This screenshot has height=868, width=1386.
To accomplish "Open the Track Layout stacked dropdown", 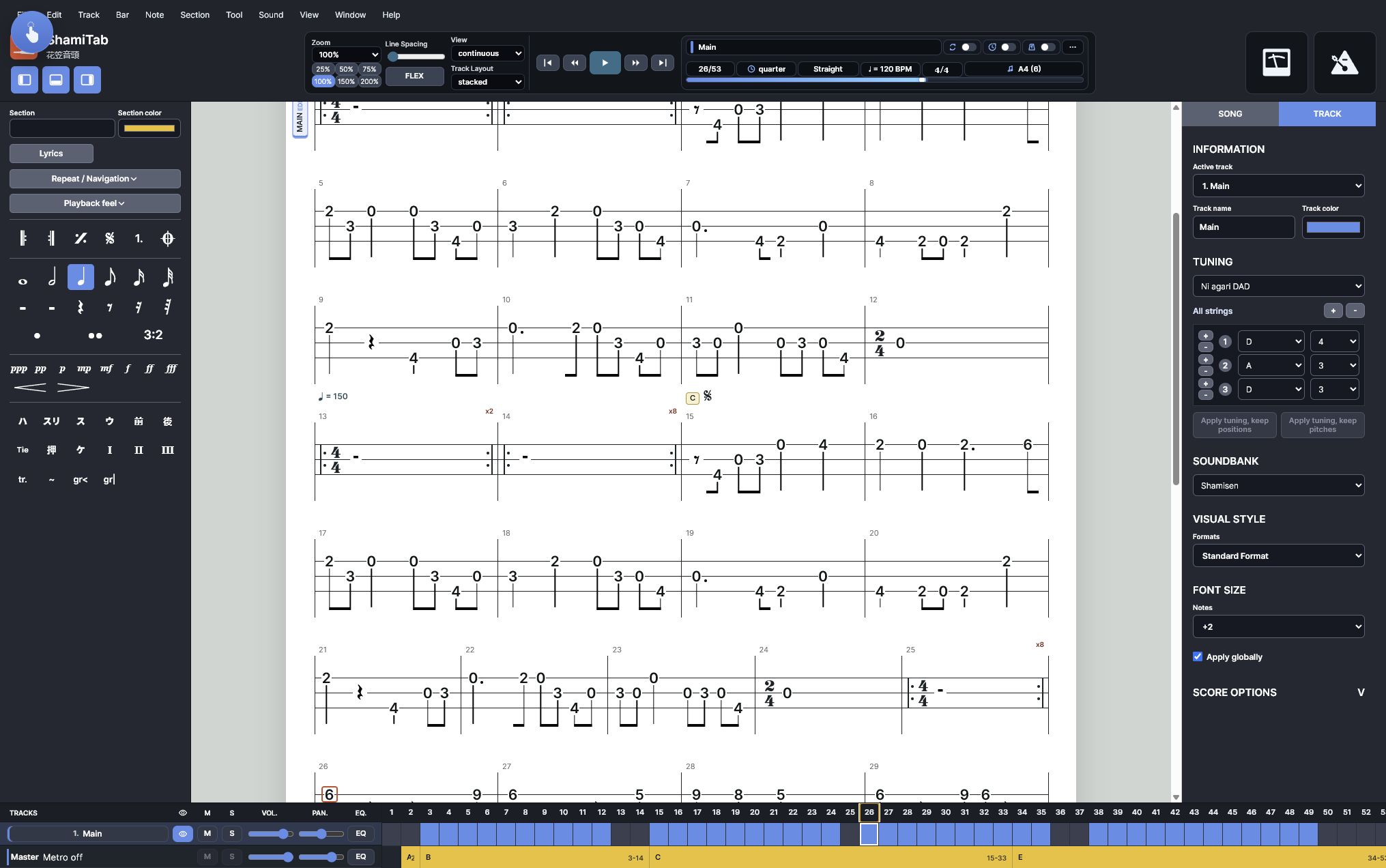I will pos(488,82).
